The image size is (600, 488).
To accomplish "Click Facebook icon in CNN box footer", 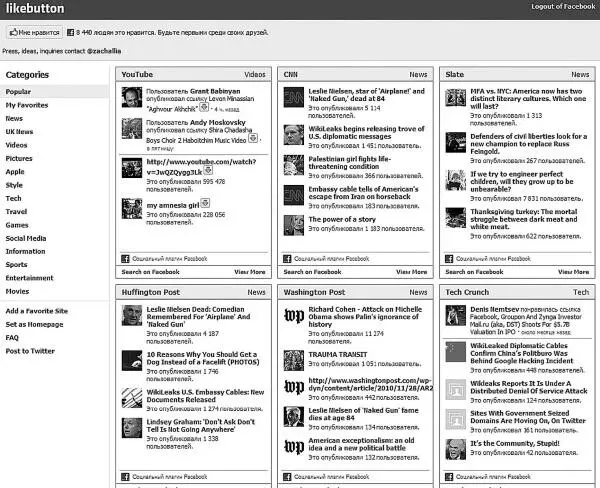I will (287, 259).
